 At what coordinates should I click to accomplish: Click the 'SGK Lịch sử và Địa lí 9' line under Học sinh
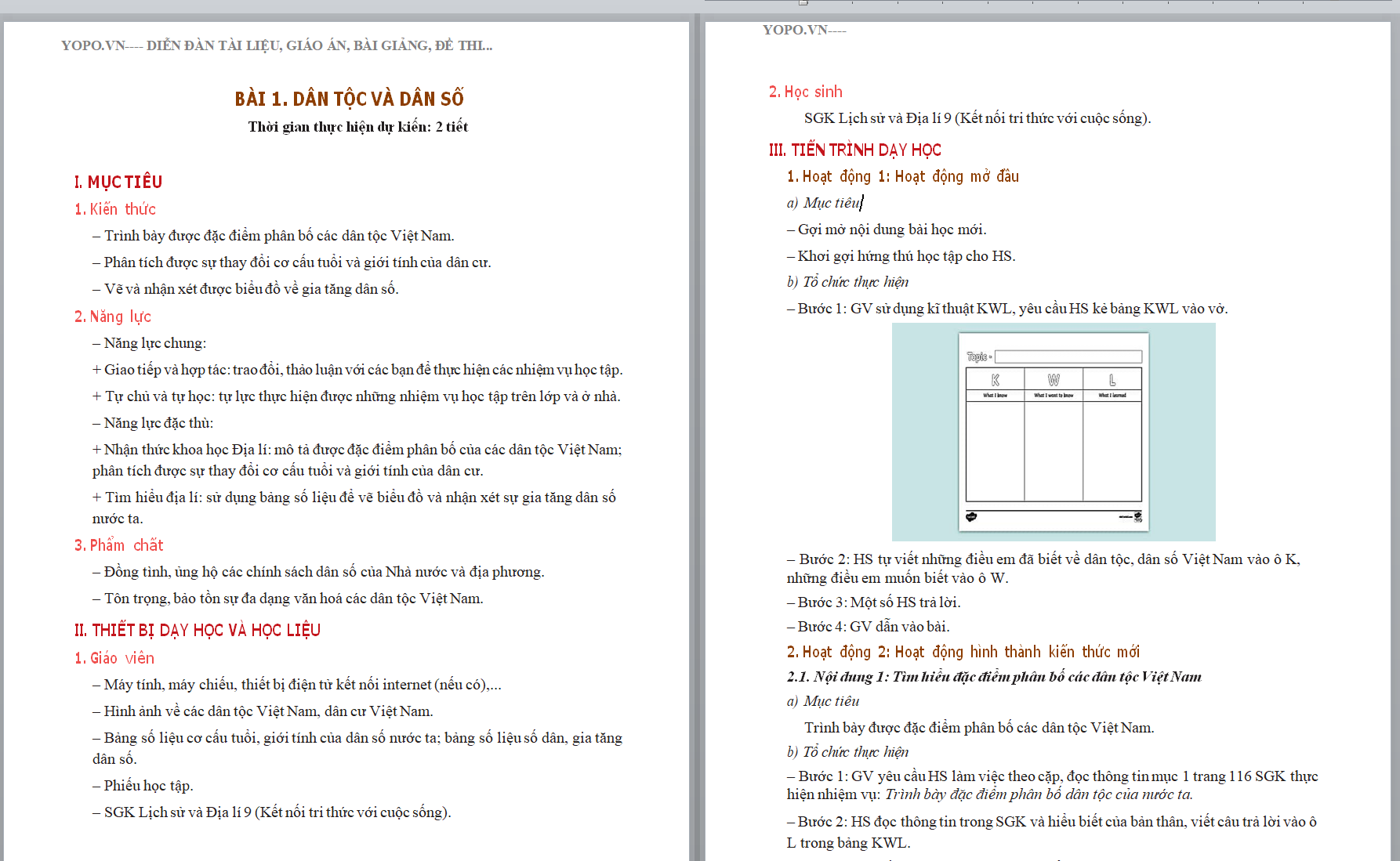tap(977, 118)
